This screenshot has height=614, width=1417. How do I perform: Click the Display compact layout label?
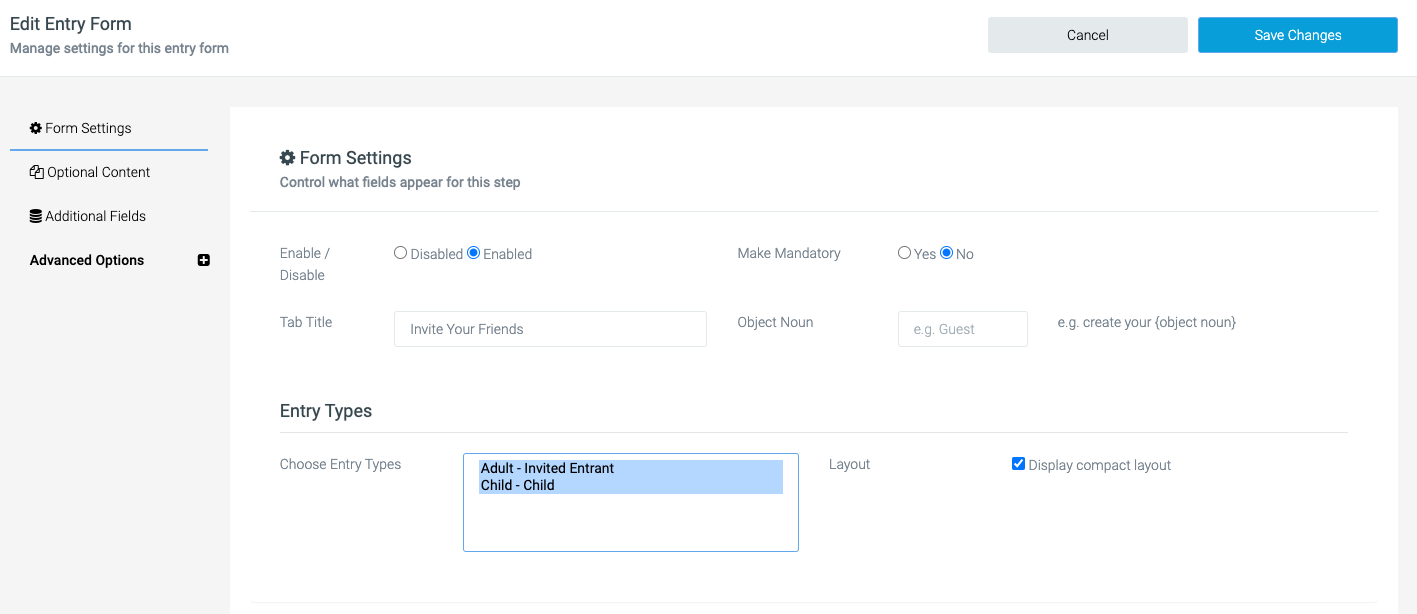tap(1100, 465)
